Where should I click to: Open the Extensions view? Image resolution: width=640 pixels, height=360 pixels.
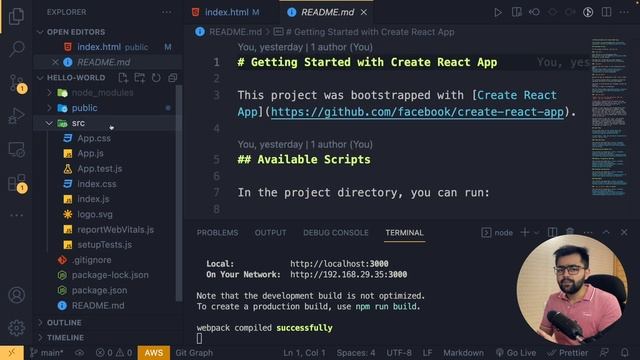tap(16, 183)
